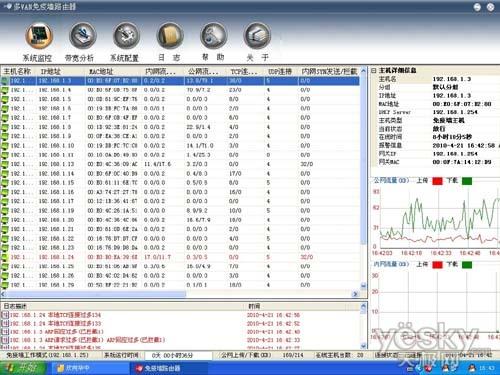Select IP cell 192.168.1.14
The height and width of the screenshot is (375, 500).
(56, 174)
